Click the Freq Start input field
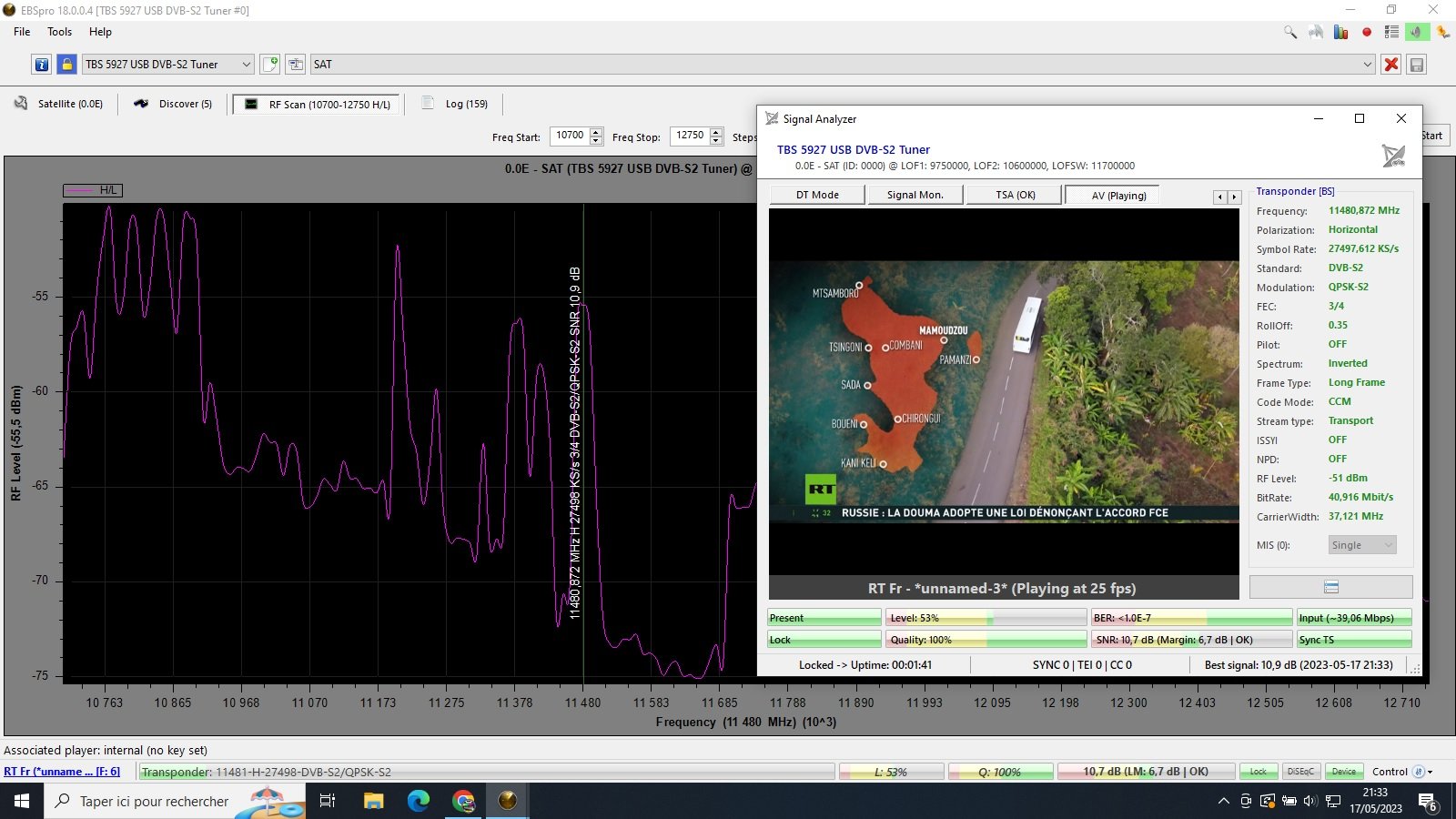 (570, 136)
